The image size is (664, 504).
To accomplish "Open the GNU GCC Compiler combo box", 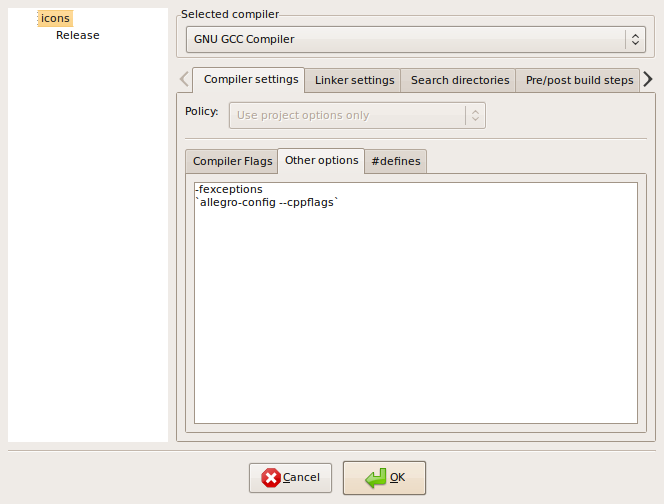I will [x=416, y=39].
